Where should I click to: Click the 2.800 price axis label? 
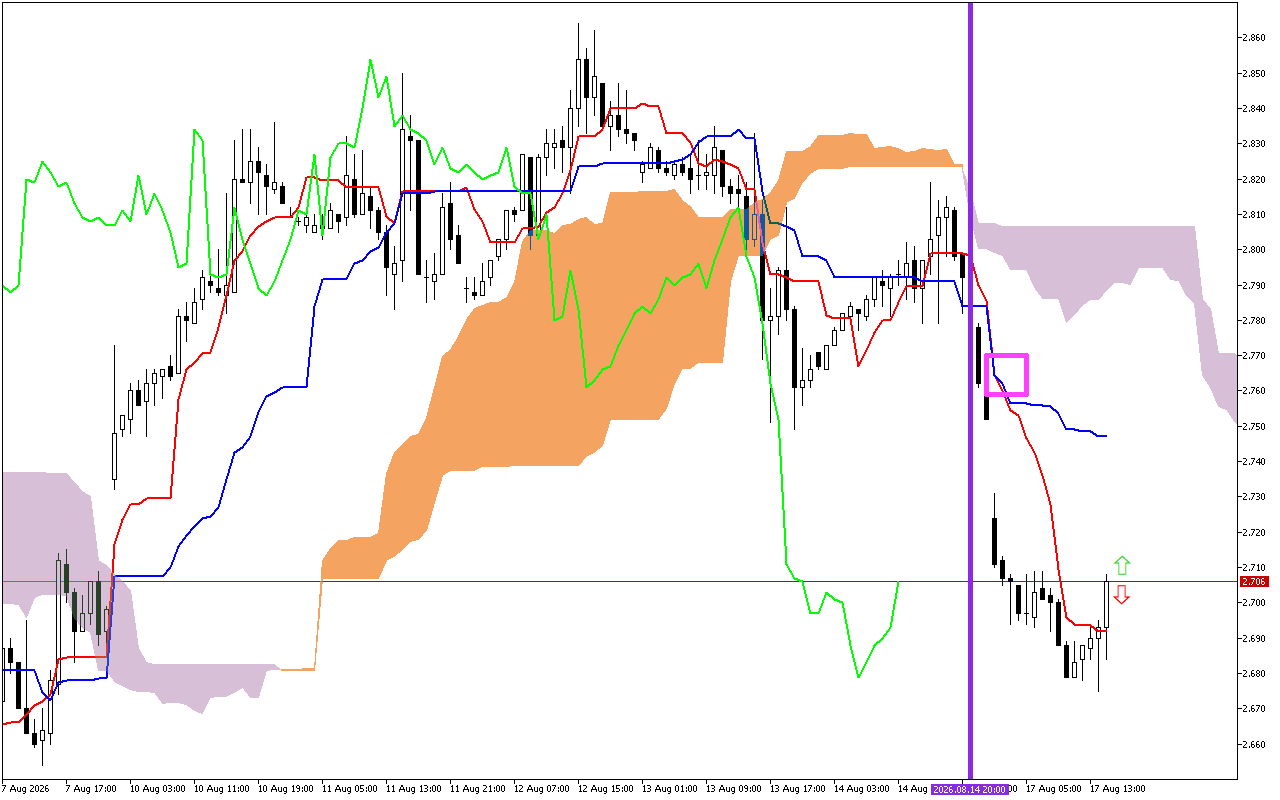(x=1253, y=250)
